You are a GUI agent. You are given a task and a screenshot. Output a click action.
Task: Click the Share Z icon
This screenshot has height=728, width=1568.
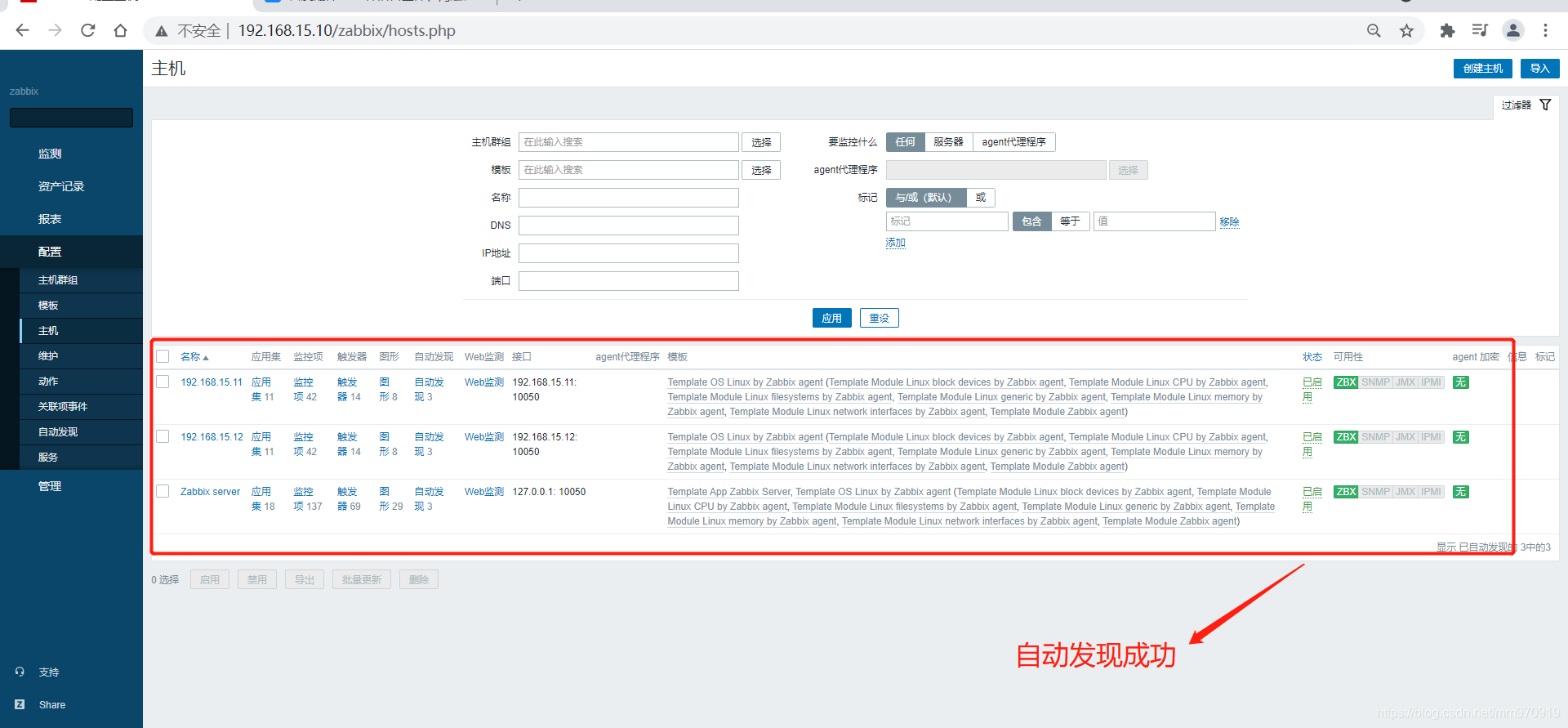click(x=20, y=704)
